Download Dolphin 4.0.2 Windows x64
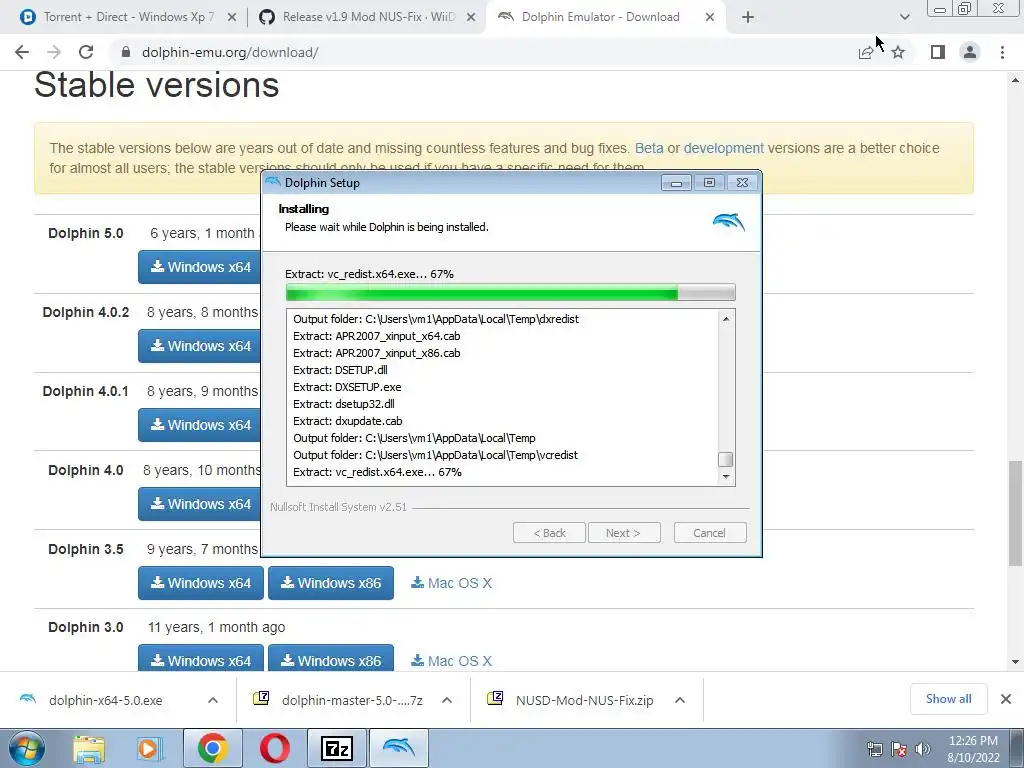Image resolution: width=1024 pixels, height=768 pixels. [200, 346]
